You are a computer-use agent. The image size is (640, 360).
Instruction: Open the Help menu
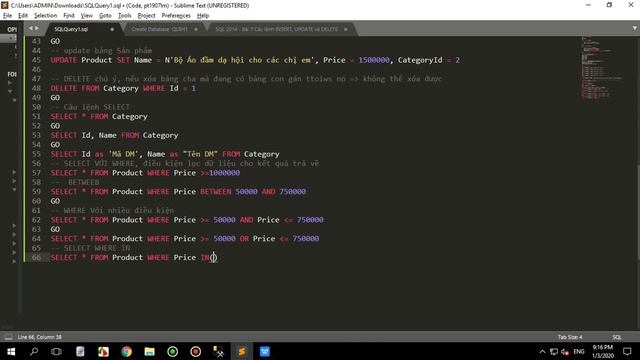click(203, 16)
